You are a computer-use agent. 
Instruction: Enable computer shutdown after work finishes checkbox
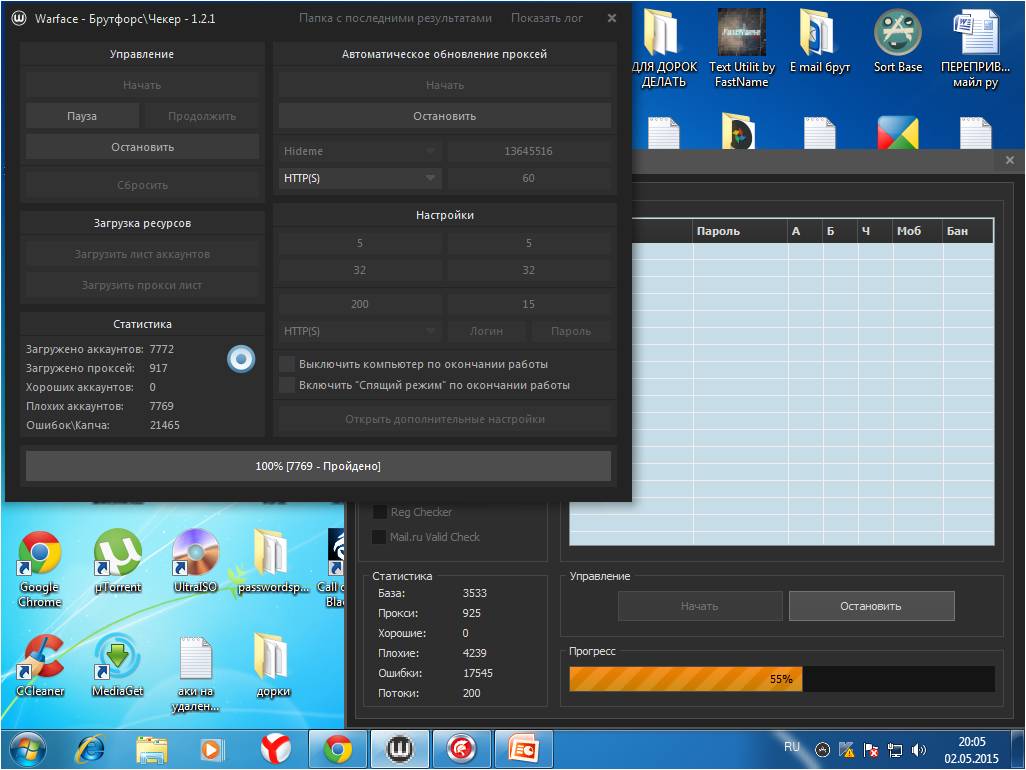287,364
